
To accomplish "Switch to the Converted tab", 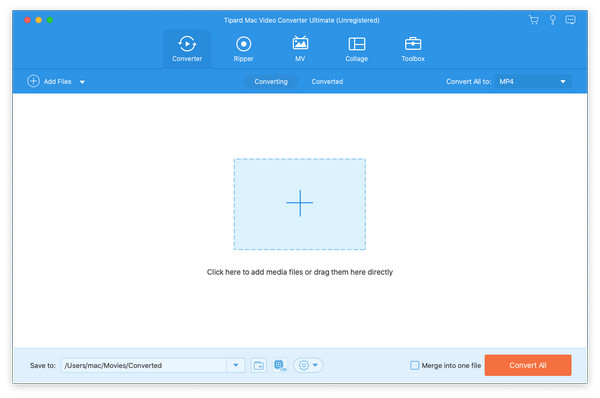I will pos(327,82).
